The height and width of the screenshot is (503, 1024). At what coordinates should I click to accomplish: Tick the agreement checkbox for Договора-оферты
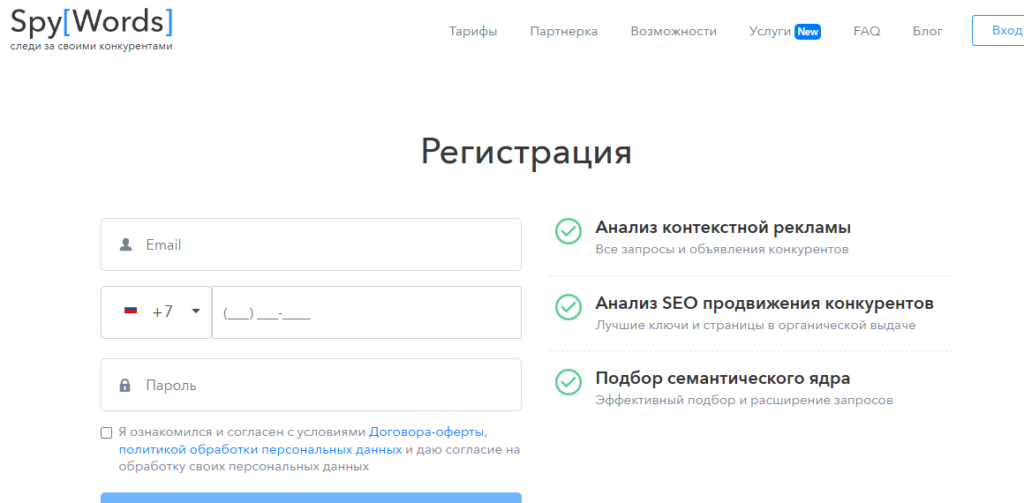106,433
